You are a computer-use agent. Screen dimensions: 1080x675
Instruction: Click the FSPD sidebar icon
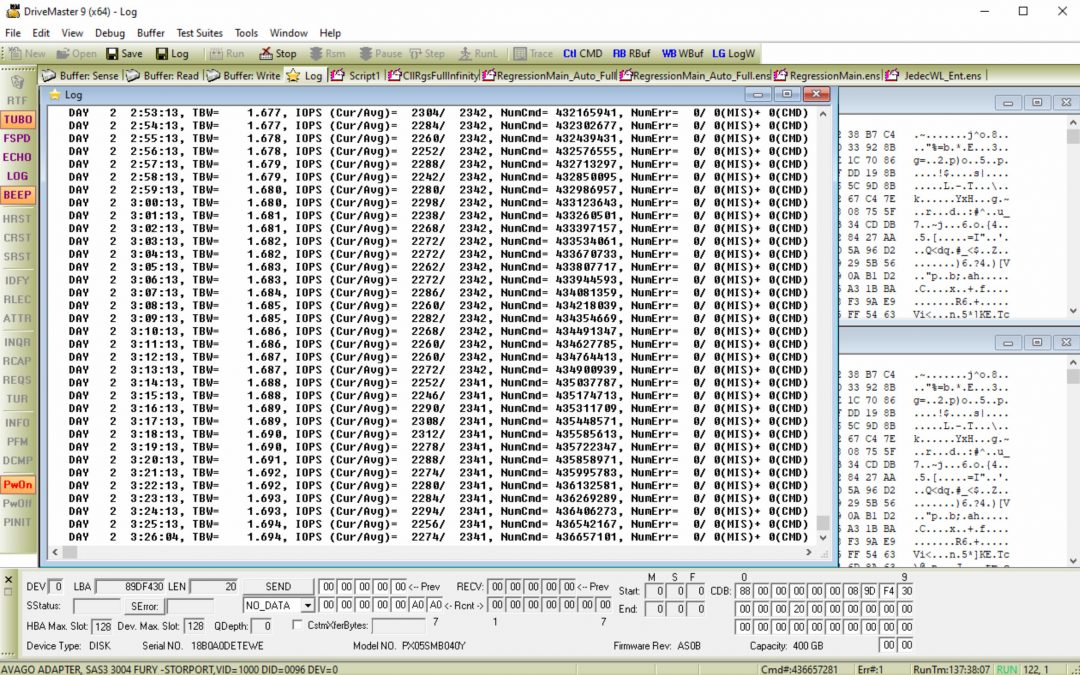(17, 138)
